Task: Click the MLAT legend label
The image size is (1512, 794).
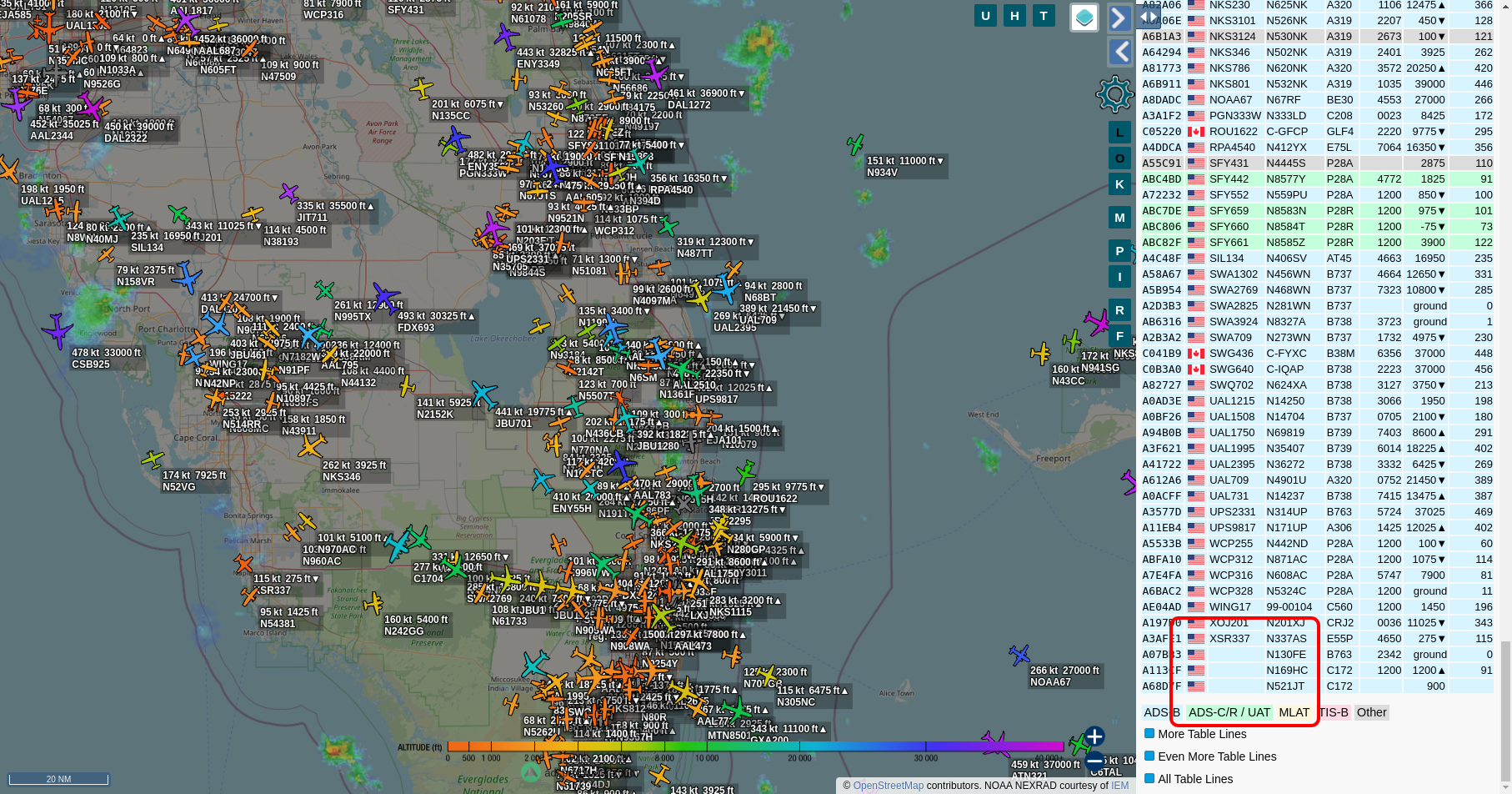Action: click(1294, 712)
